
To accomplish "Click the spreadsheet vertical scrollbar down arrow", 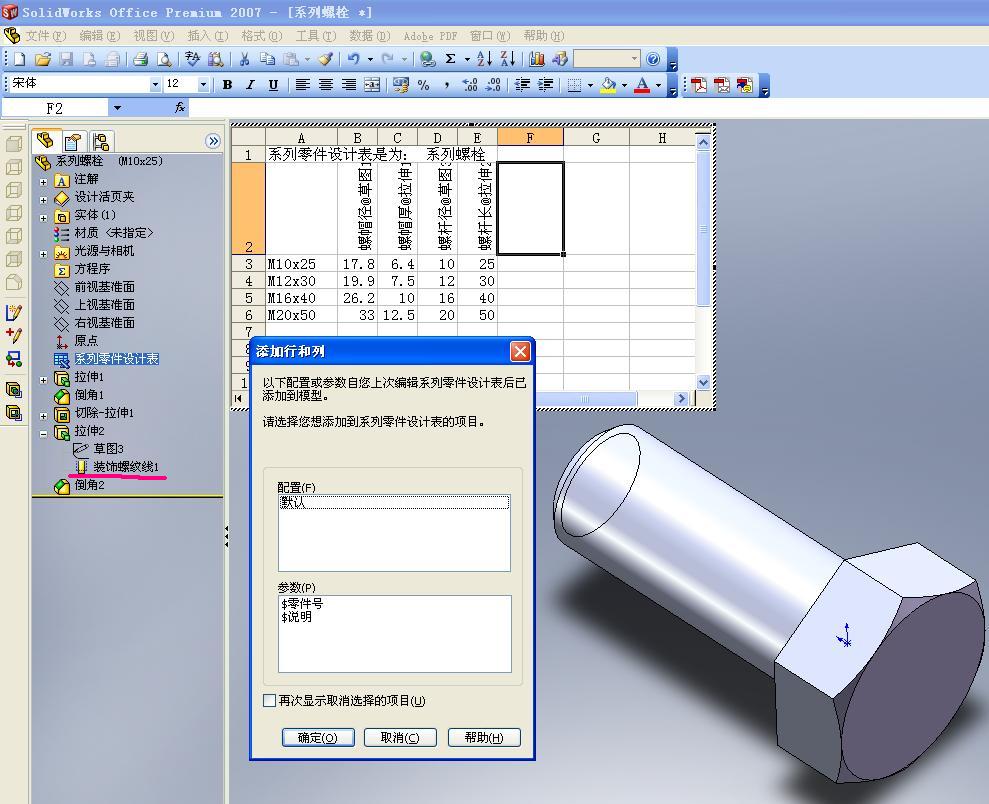I will point(703,382).
